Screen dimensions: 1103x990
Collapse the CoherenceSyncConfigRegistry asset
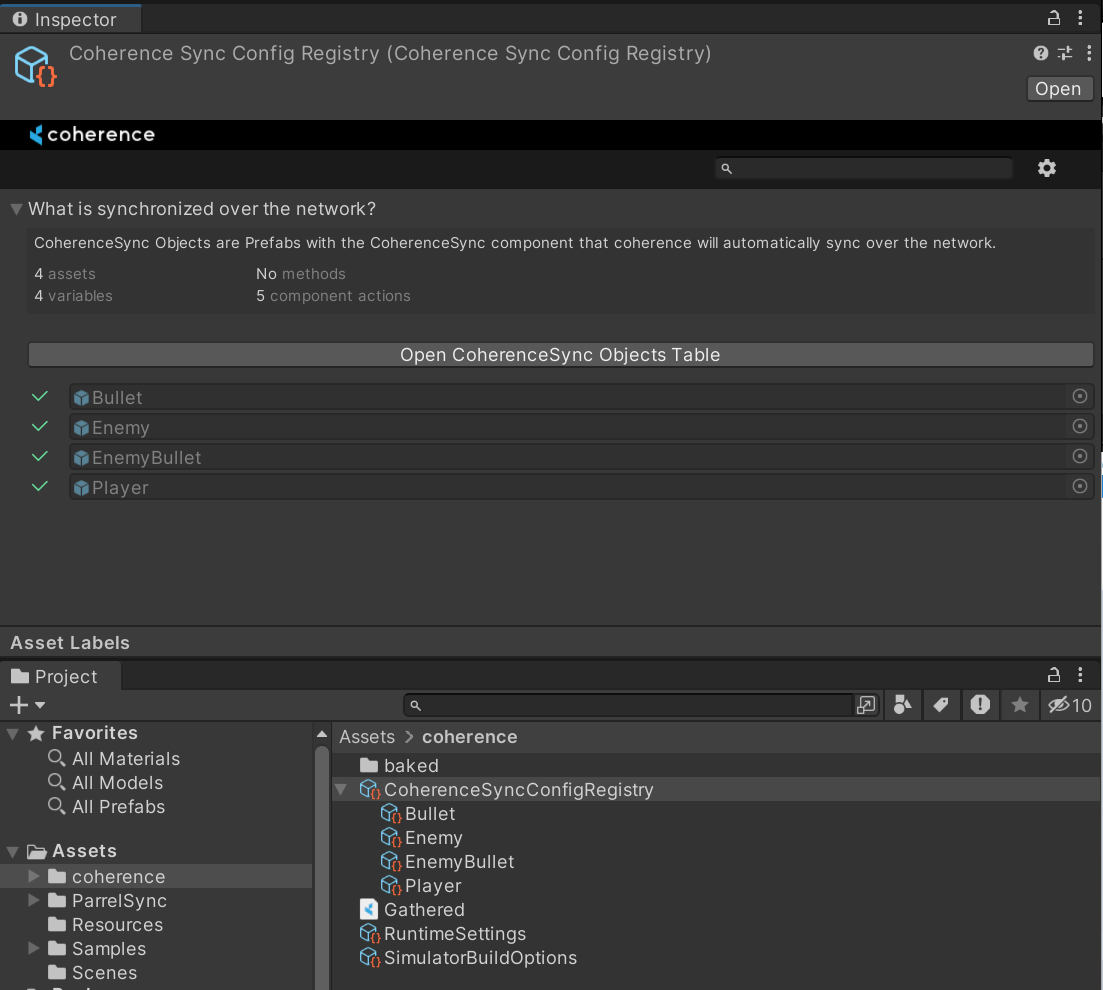click(341, 790)
